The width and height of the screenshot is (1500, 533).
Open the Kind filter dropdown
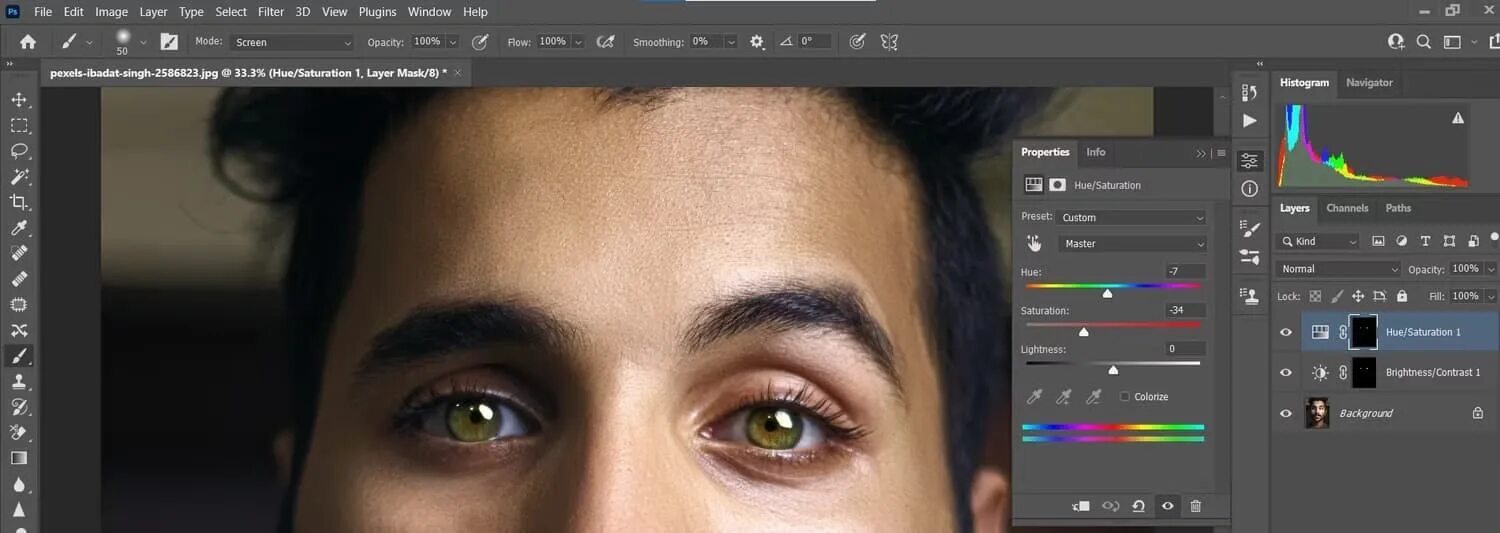[x=1318, y=241]
